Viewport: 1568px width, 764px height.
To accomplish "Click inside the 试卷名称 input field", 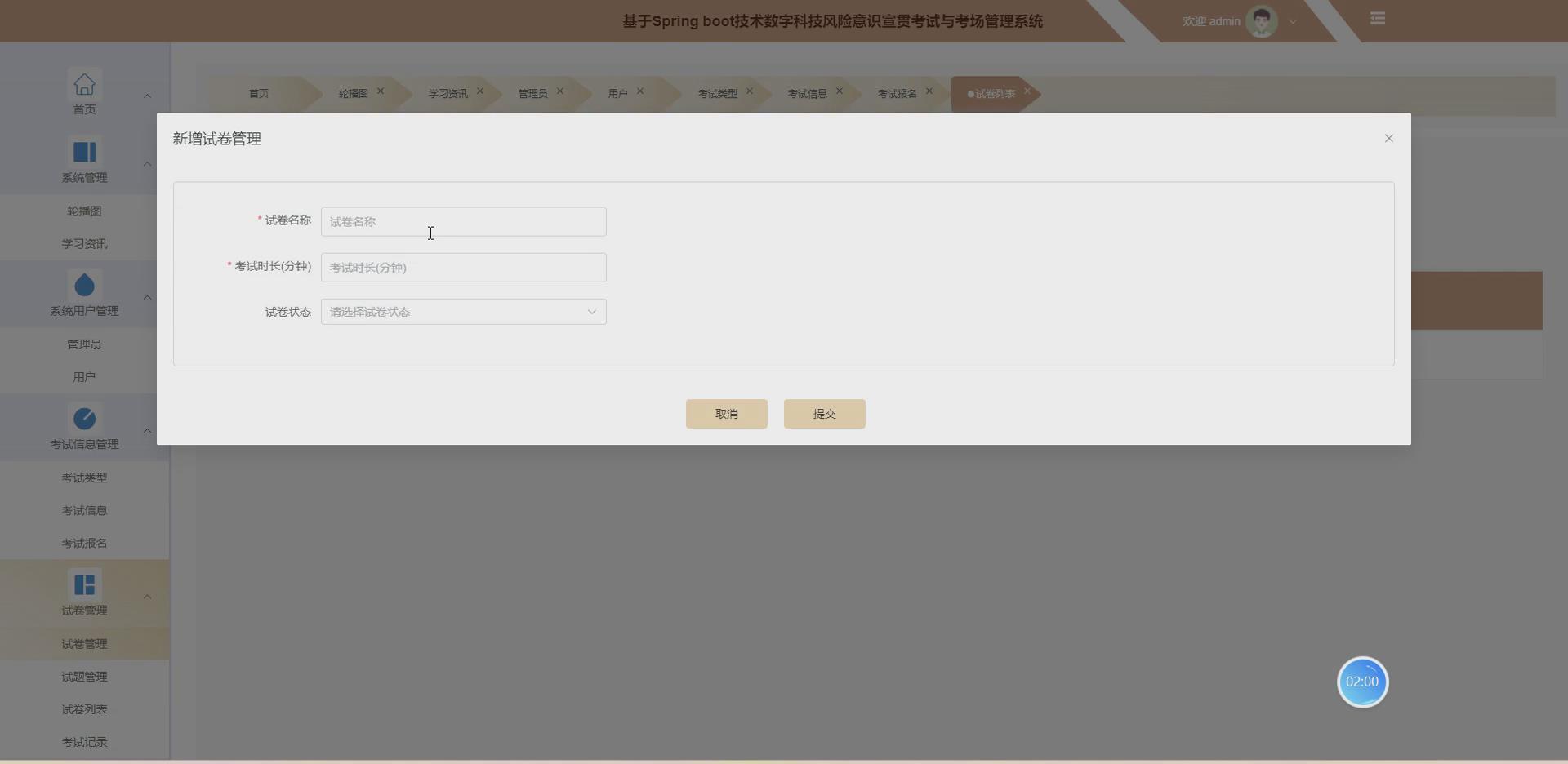I will [x=462, y=221].
